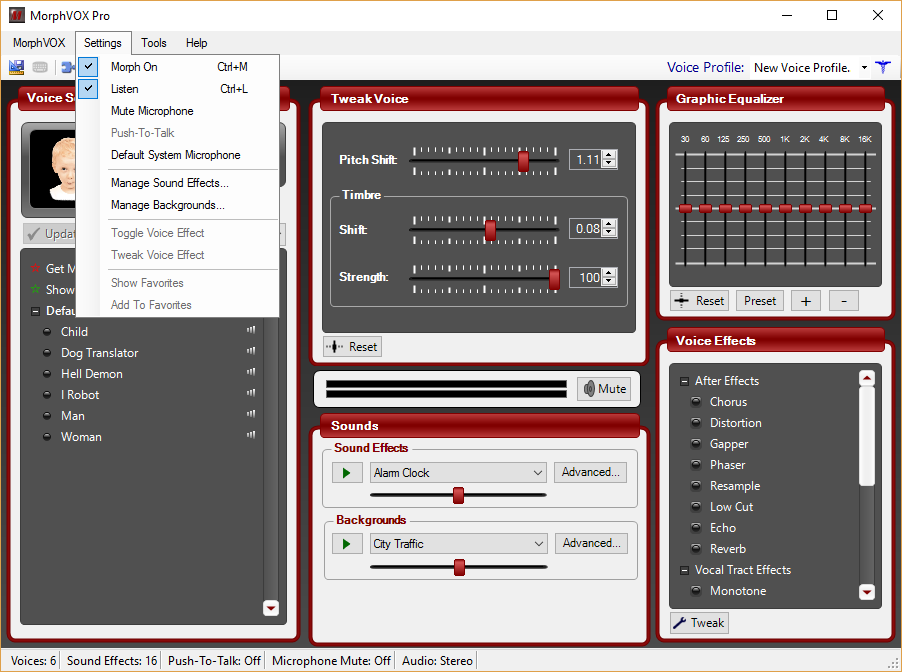Viewport: 902px width, 672px height.
Task: Click the keyboard toolbar icon
Action: pyautogui.click(x=40, y=67)
